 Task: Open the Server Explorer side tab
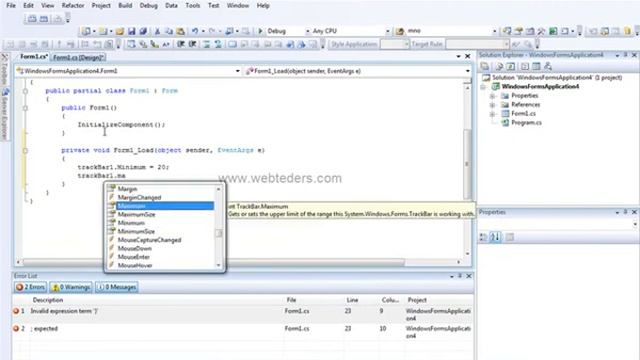[x=4, y=114]
